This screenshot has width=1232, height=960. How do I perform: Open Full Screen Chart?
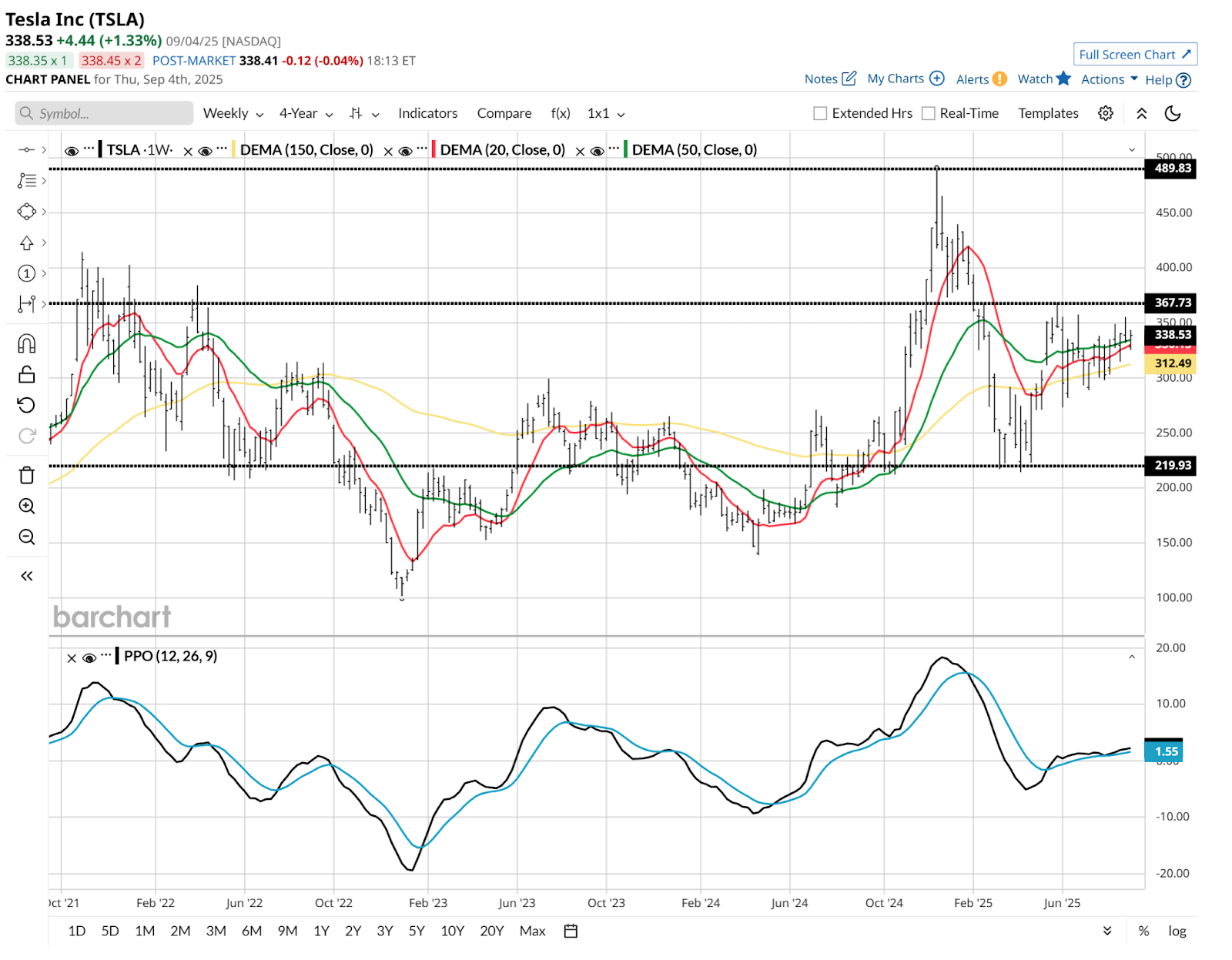click(1135, 55)
